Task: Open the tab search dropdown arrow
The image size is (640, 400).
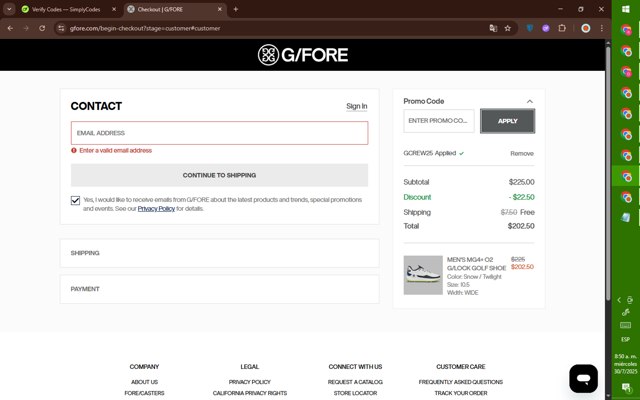Action: (9, 9)
